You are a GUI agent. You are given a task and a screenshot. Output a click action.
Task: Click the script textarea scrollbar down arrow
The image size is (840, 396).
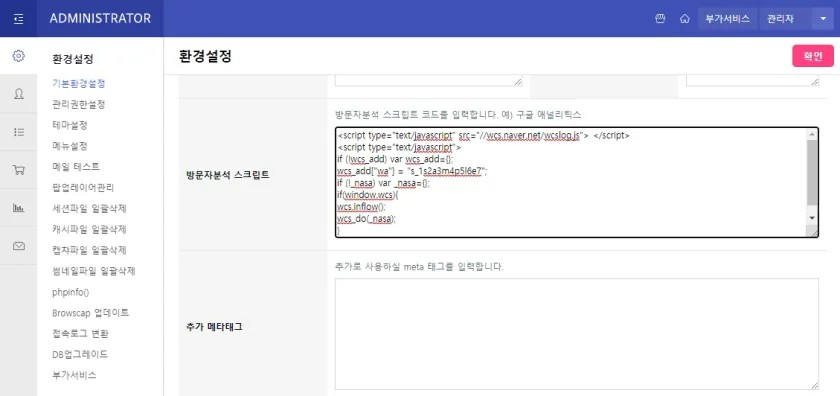812,218
